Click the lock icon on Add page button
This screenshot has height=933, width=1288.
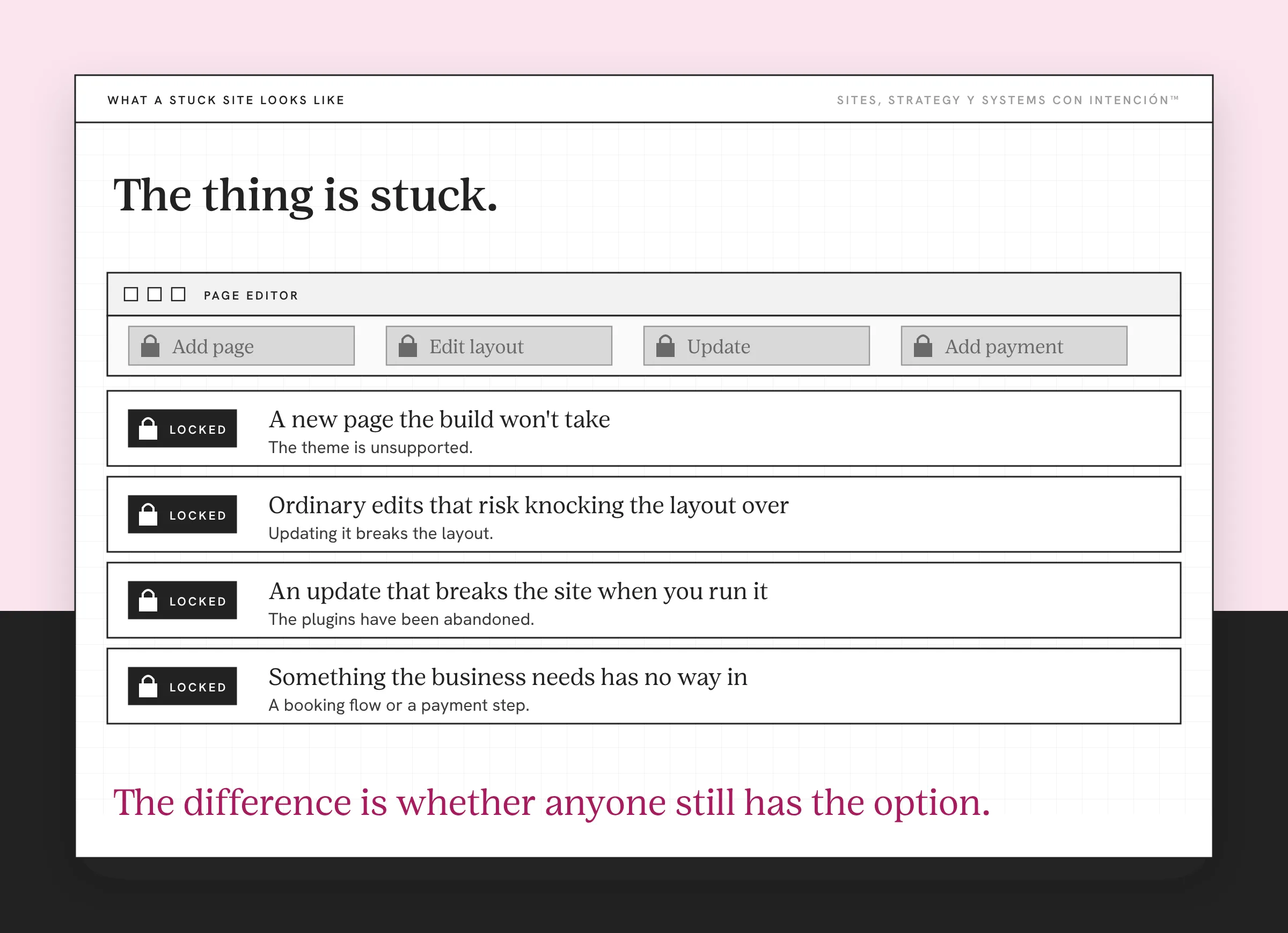150,346
